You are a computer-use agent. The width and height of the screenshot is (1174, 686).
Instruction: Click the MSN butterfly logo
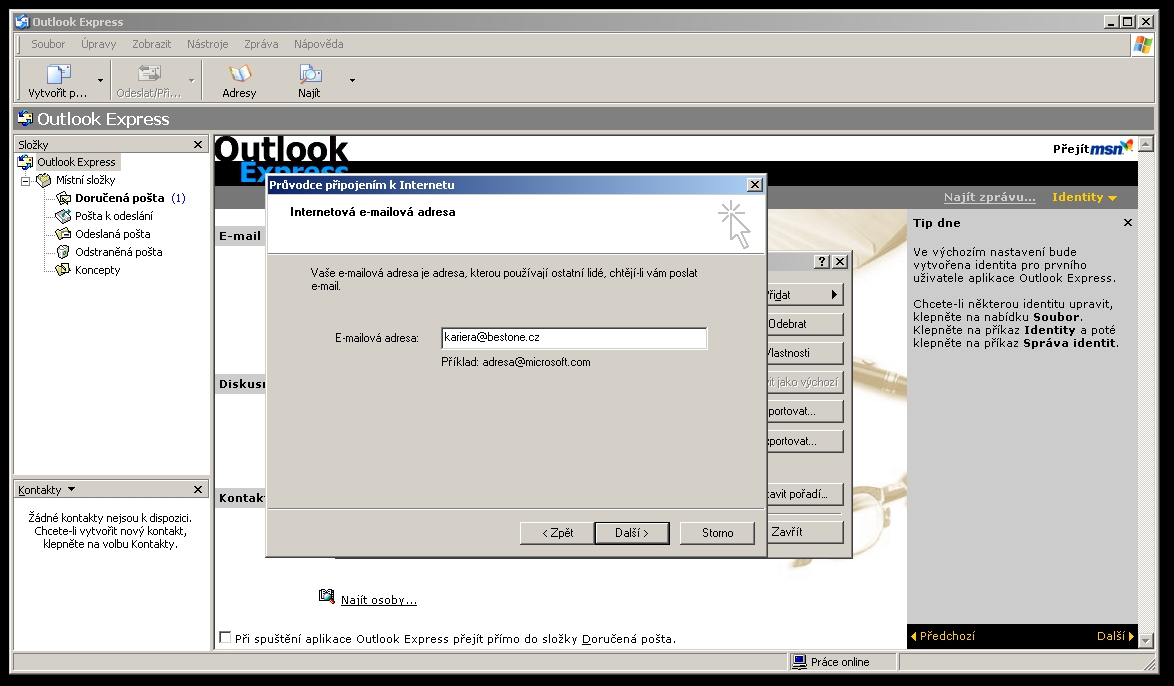tap(1127, 145)
